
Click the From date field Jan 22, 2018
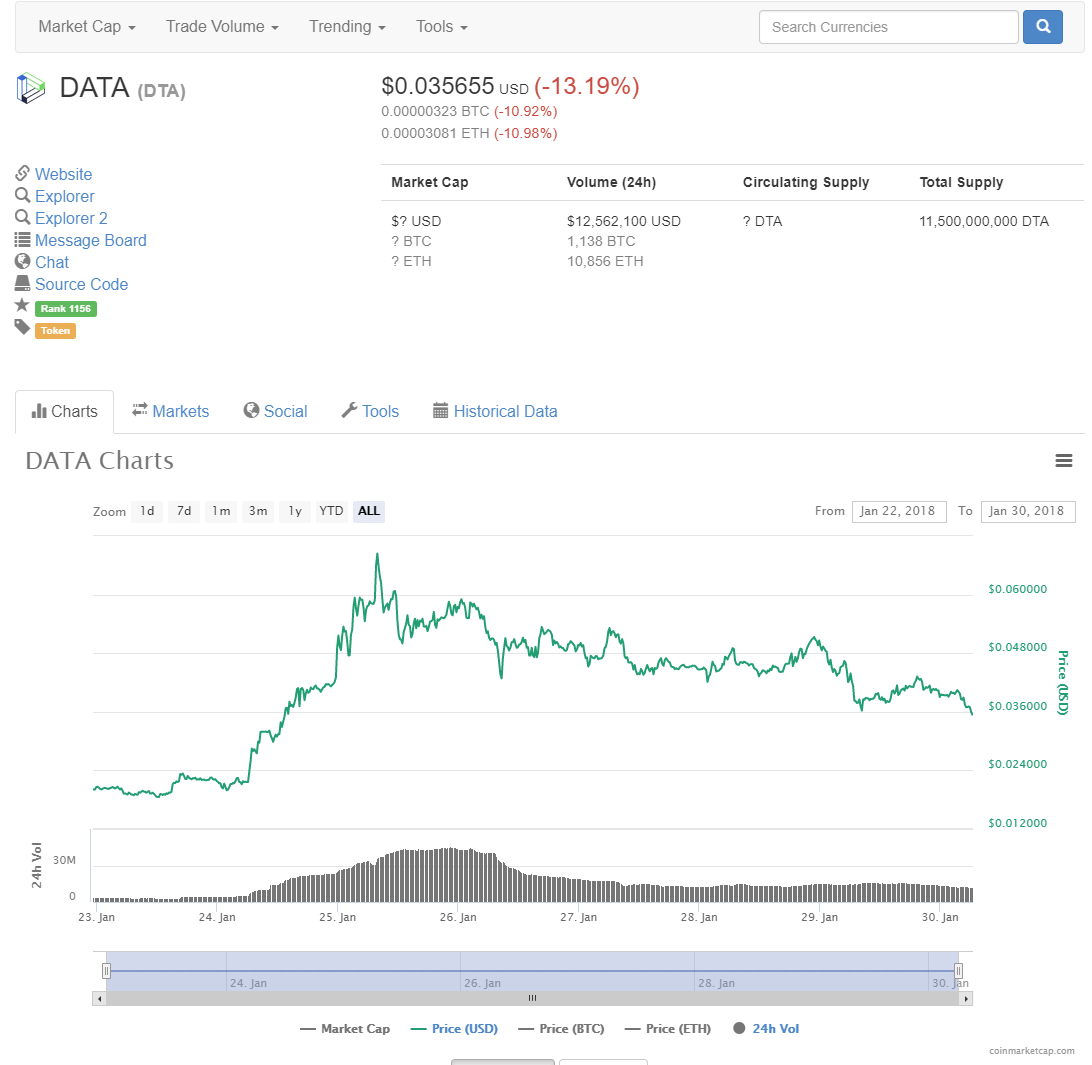coord(898,511)
